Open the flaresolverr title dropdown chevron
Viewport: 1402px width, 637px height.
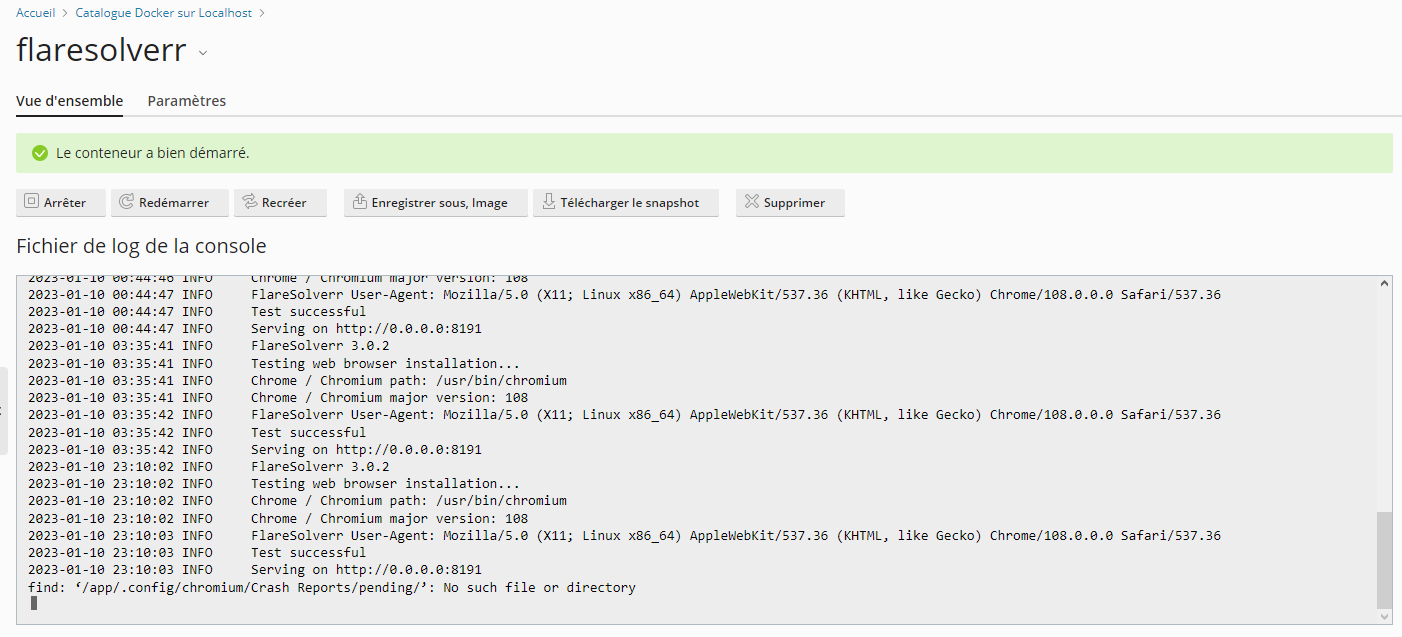[x=203, y=53]
